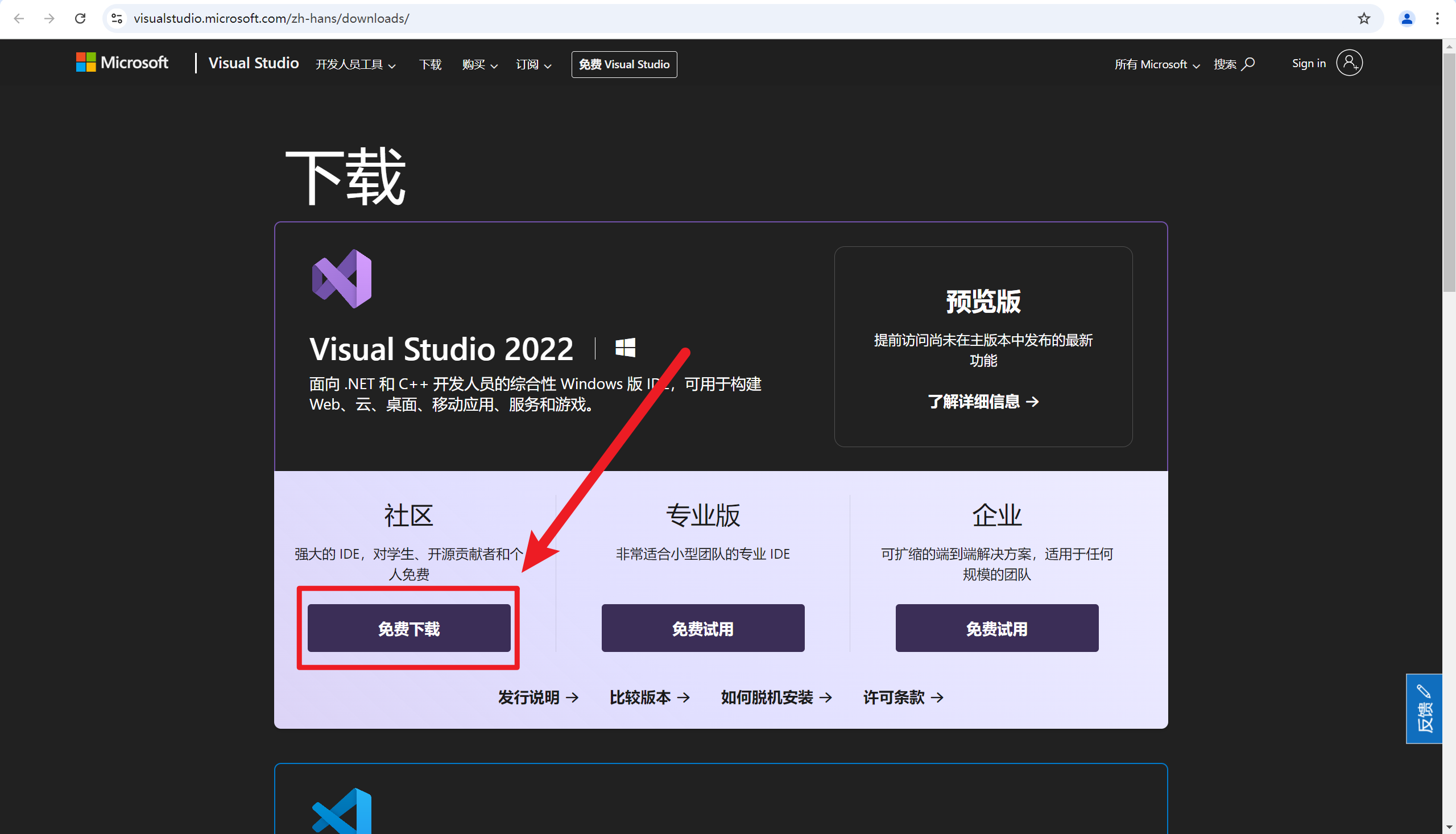Expand the 所有 Microsoft dropdown

[x=1157, y=64]
